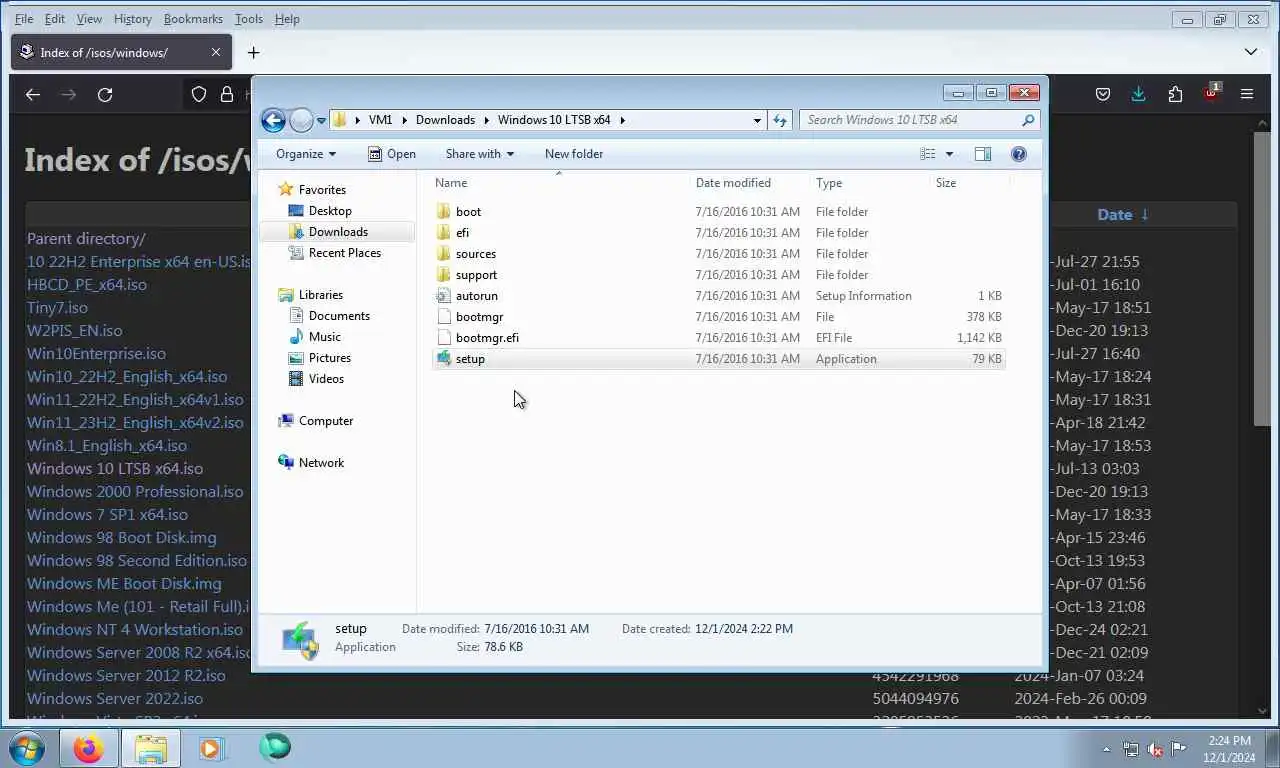Click VM1 in breadcrumb path
The image size is (1280, 768).
380,120
